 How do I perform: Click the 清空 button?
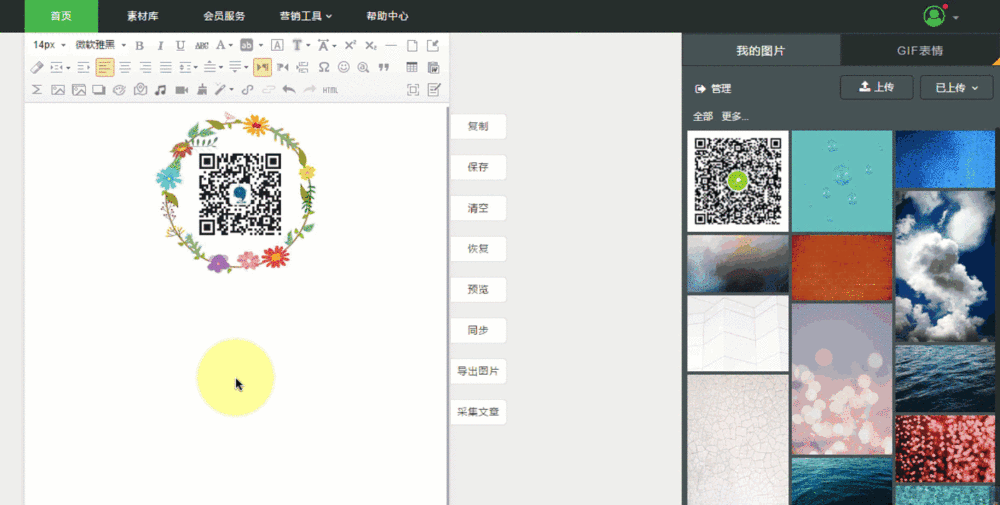coord(478,208)
